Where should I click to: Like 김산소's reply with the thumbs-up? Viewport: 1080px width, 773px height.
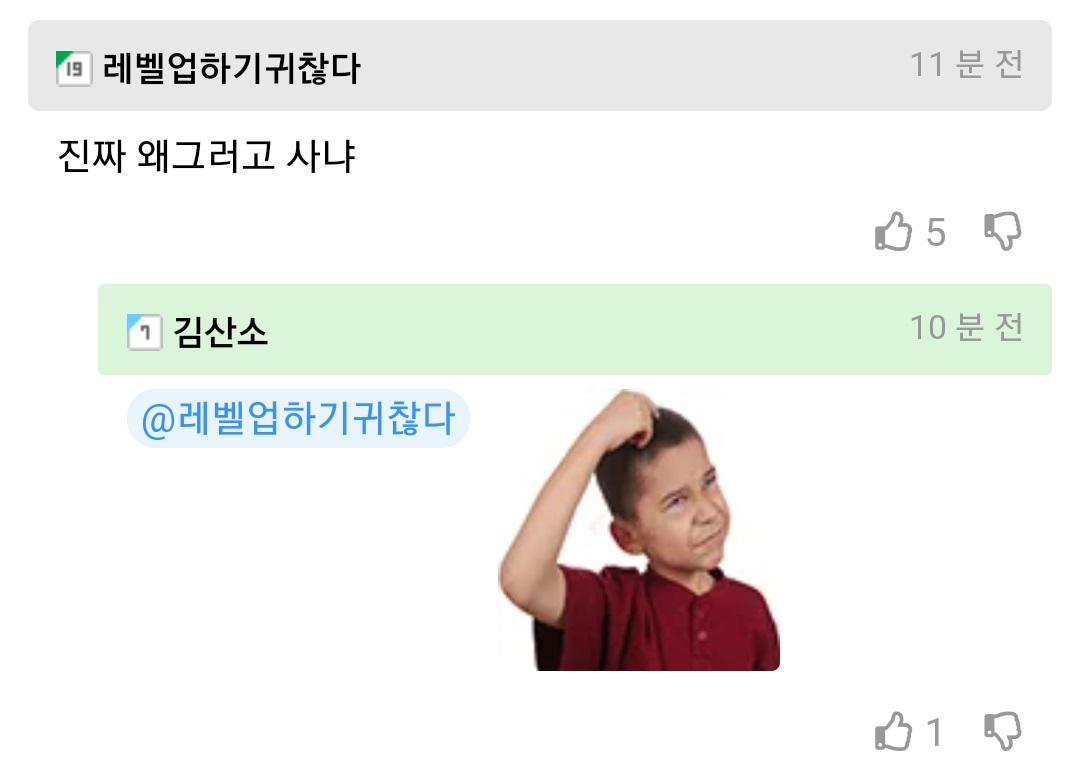click(x=893, y=733)
